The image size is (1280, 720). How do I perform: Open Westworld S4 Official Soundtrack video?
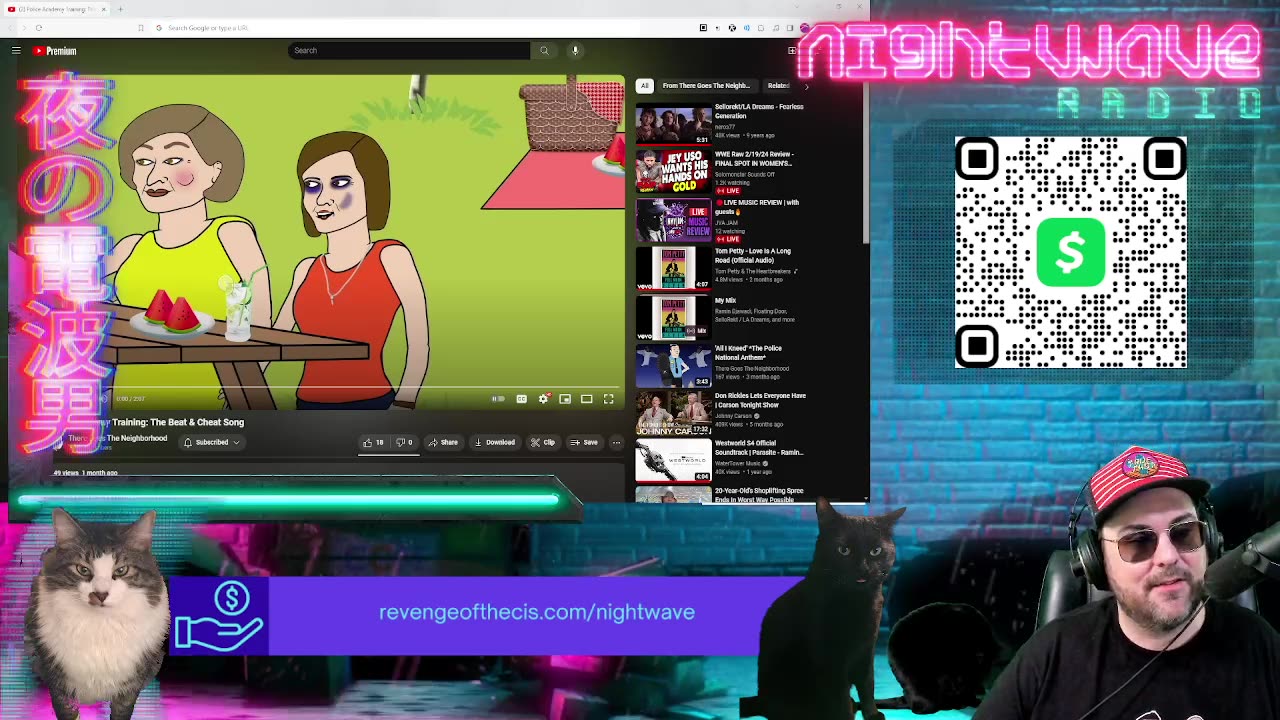click(721, 461)
